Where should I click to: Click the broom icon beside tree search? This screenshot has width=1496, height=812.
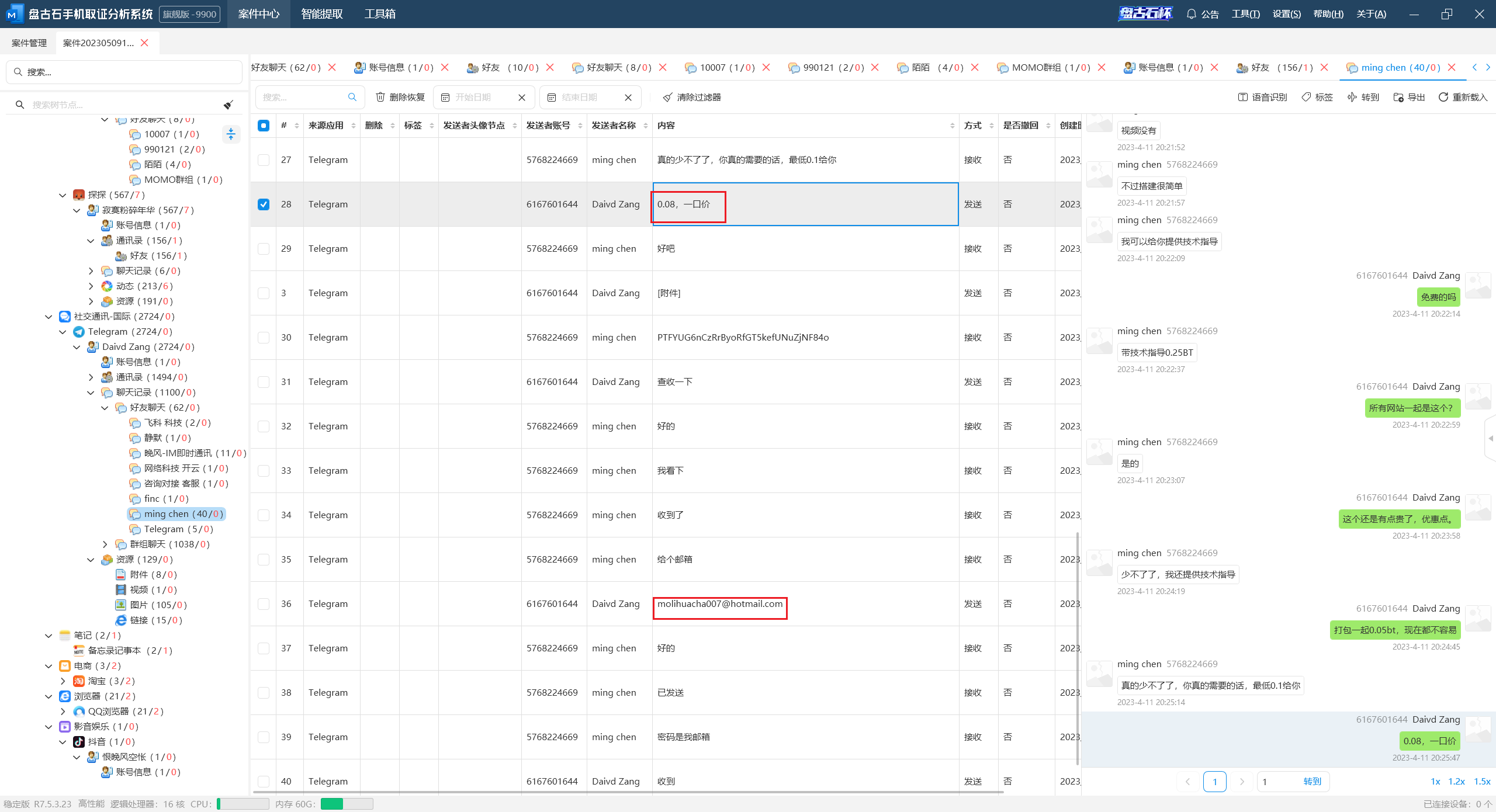point(228,105)
